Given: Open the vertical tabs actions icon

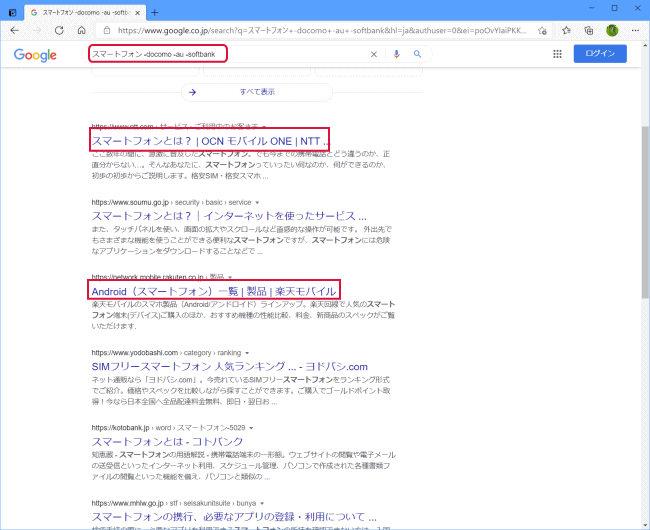Looking at the screenshot, I should tap(12, 12).
